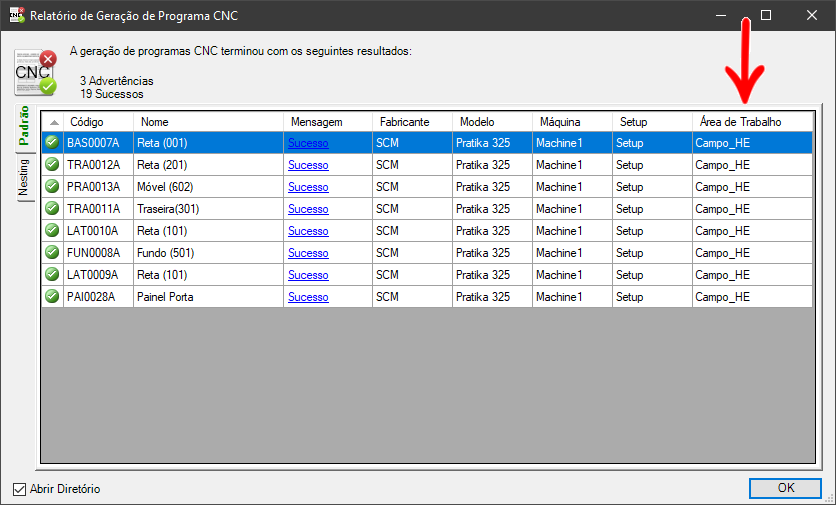Sort by the Mensagem column header

click(x=328, y=122)
